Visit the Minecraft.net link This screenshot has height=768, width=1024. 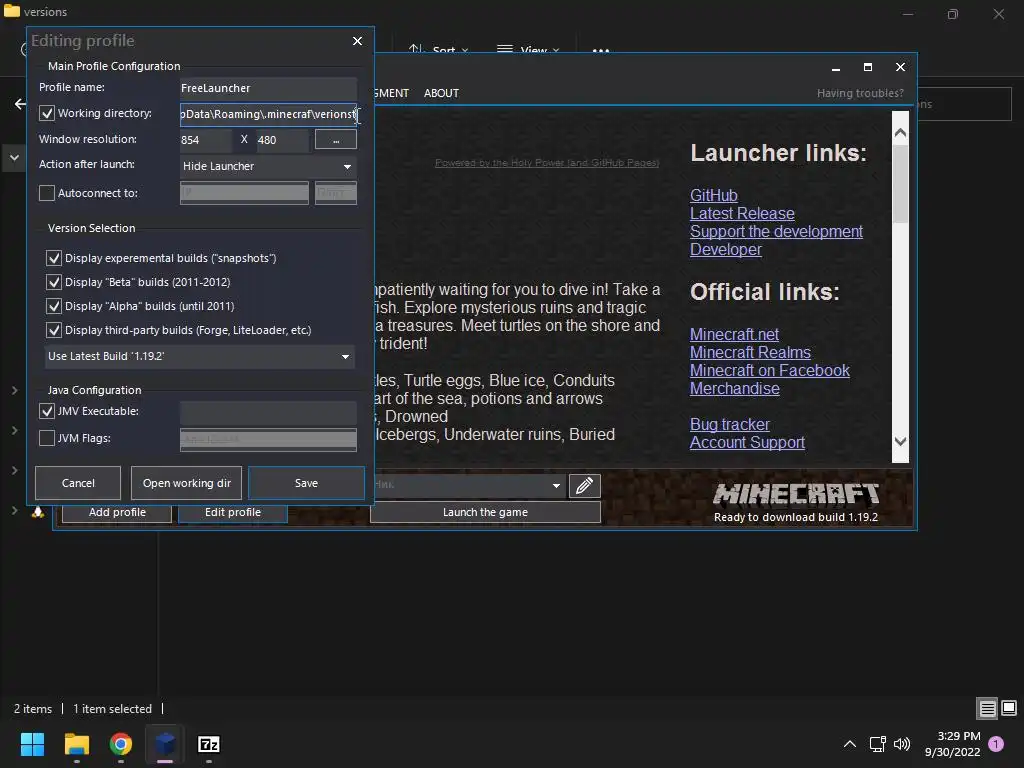click(x=734, y=334)
